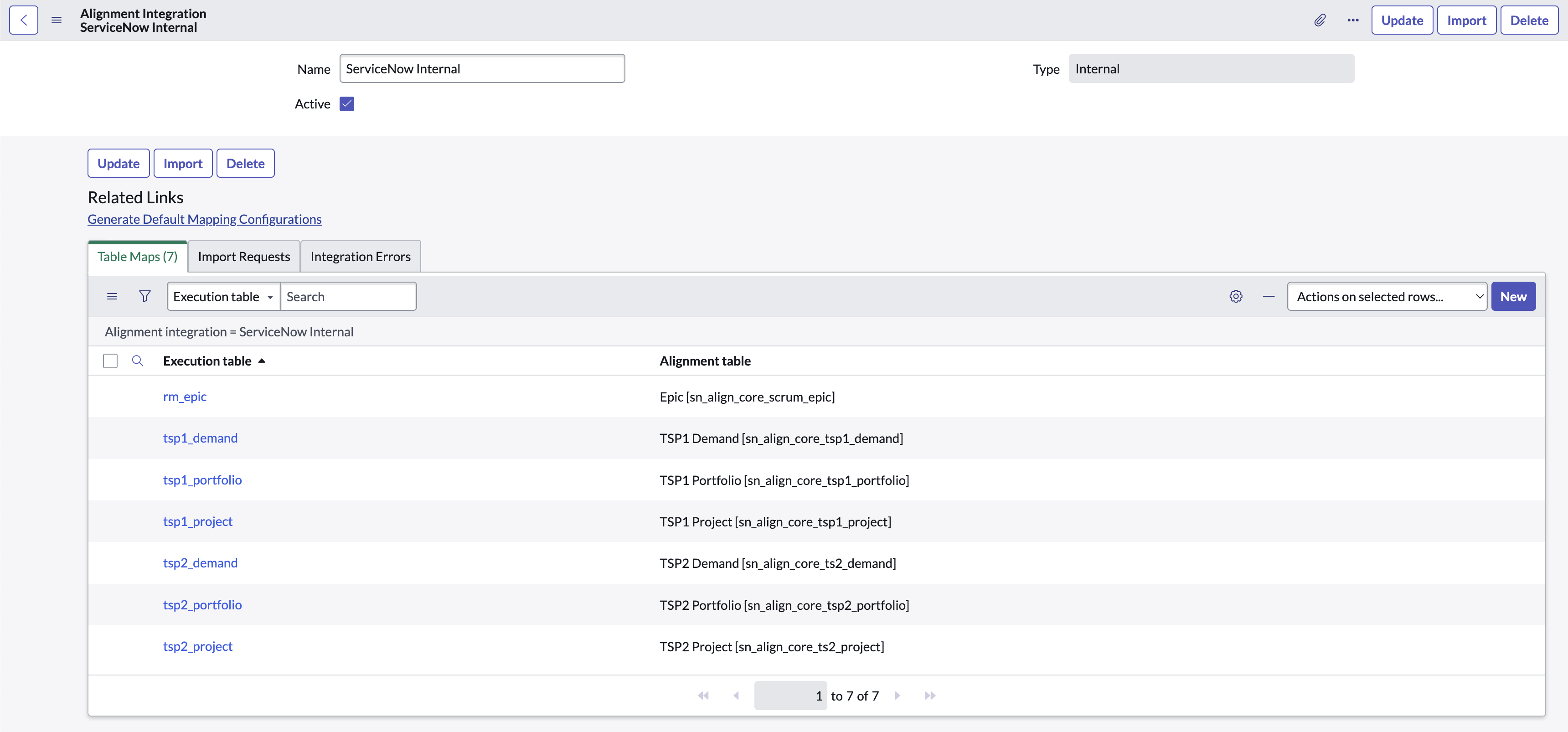
Task: Select the TSP1 Portfolio [sn_align_core_tsp1_portfolio] cell
Action: pos(784,480)
